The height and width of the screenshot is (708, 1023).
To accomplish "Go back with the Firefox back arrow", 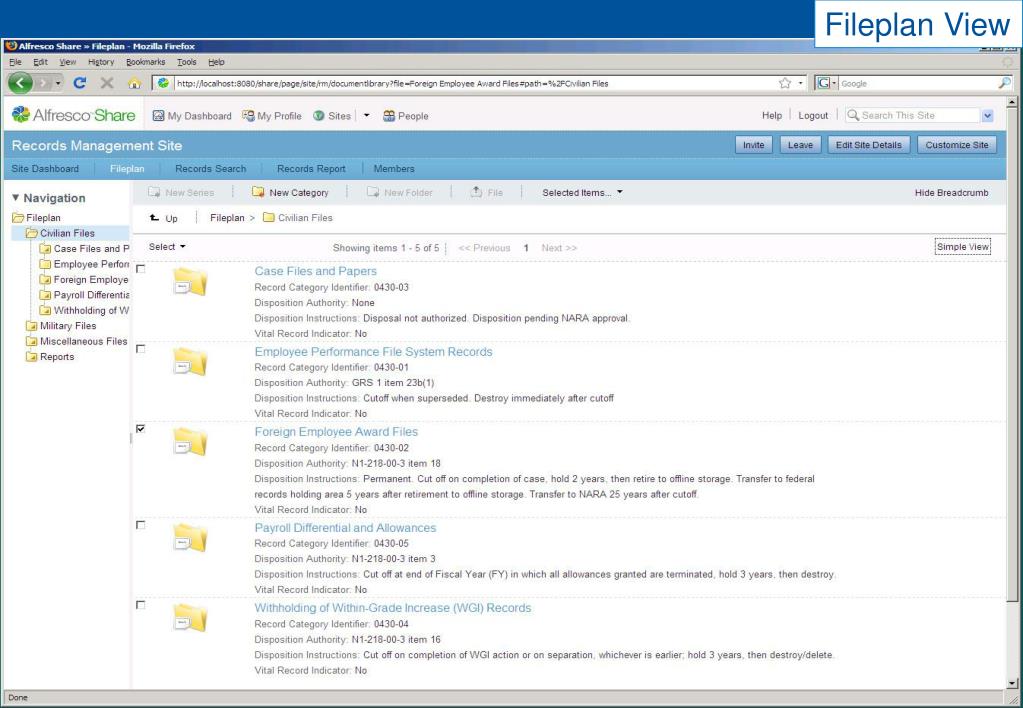I will (20, 83).
